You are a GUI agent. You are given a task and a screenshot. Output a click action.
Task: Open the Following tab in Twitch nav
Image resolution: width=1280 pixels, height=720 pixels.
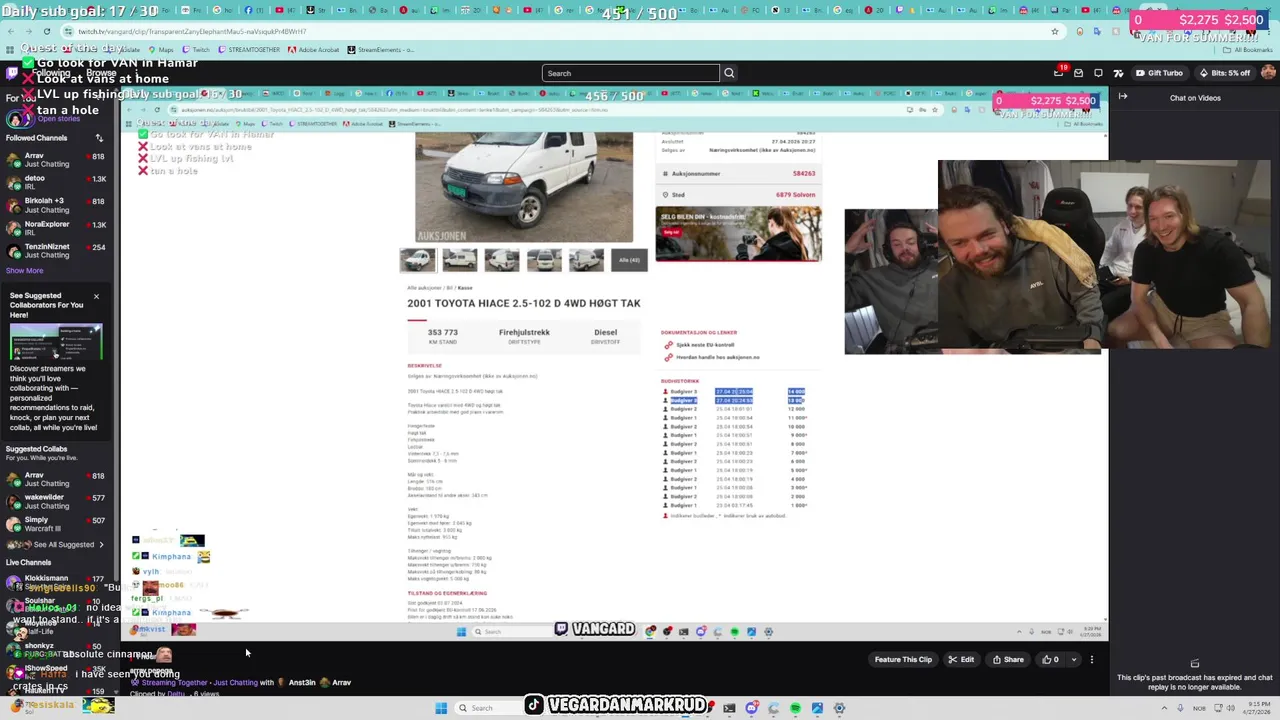51,73
